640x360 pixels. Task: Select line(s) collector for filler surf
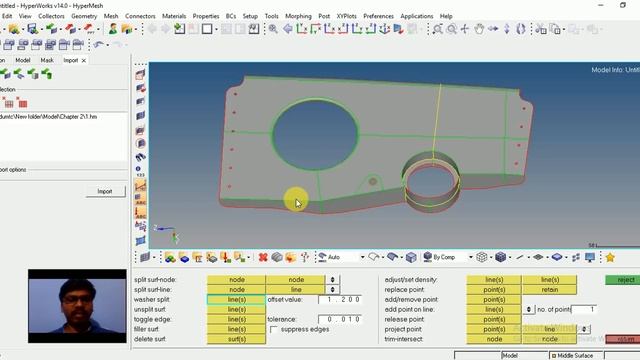(x=236, y=329)
